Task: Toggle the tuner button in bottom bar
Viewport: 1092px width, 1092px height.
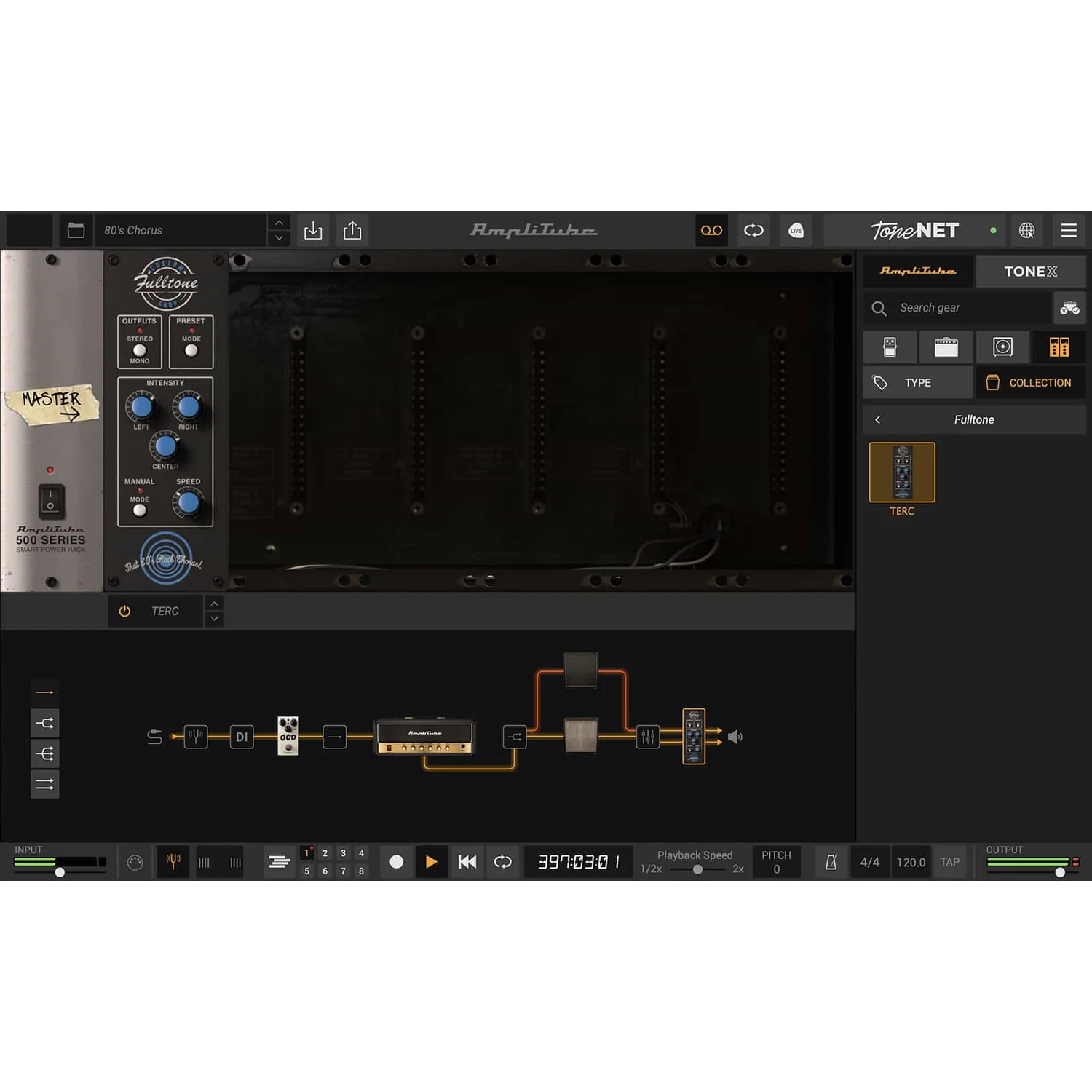Action: (x=173, y=862)
